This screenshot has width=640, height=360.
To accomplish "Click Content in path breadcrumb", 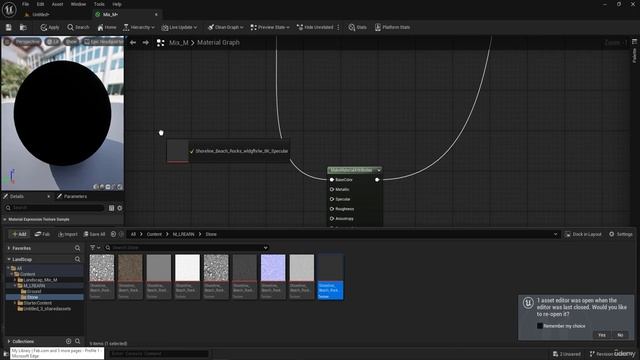I will click(x=154, y=234).
